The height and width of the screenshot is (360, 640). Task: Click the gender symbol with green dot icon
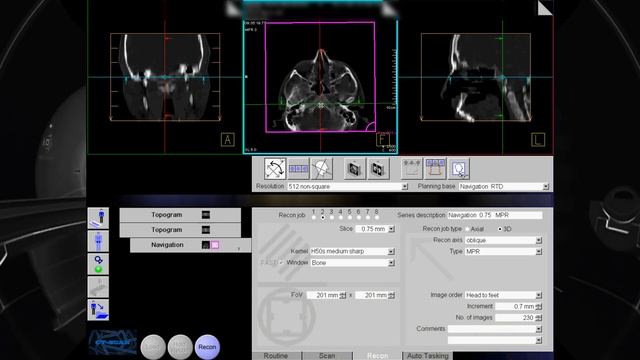pyautogui.click(x=98, y=264)
